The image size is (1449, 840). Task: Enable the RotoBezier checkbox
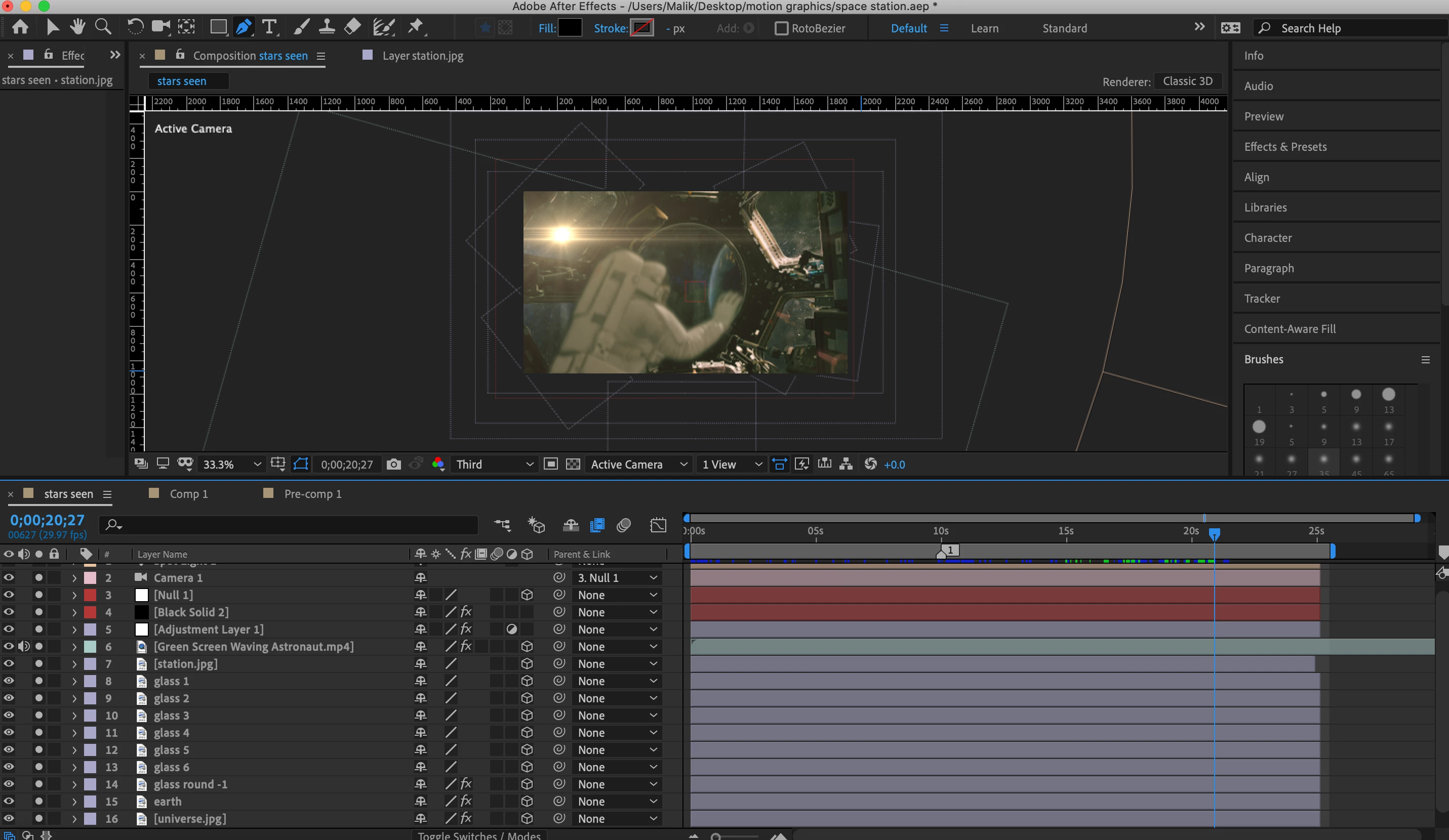click(781, 28)
